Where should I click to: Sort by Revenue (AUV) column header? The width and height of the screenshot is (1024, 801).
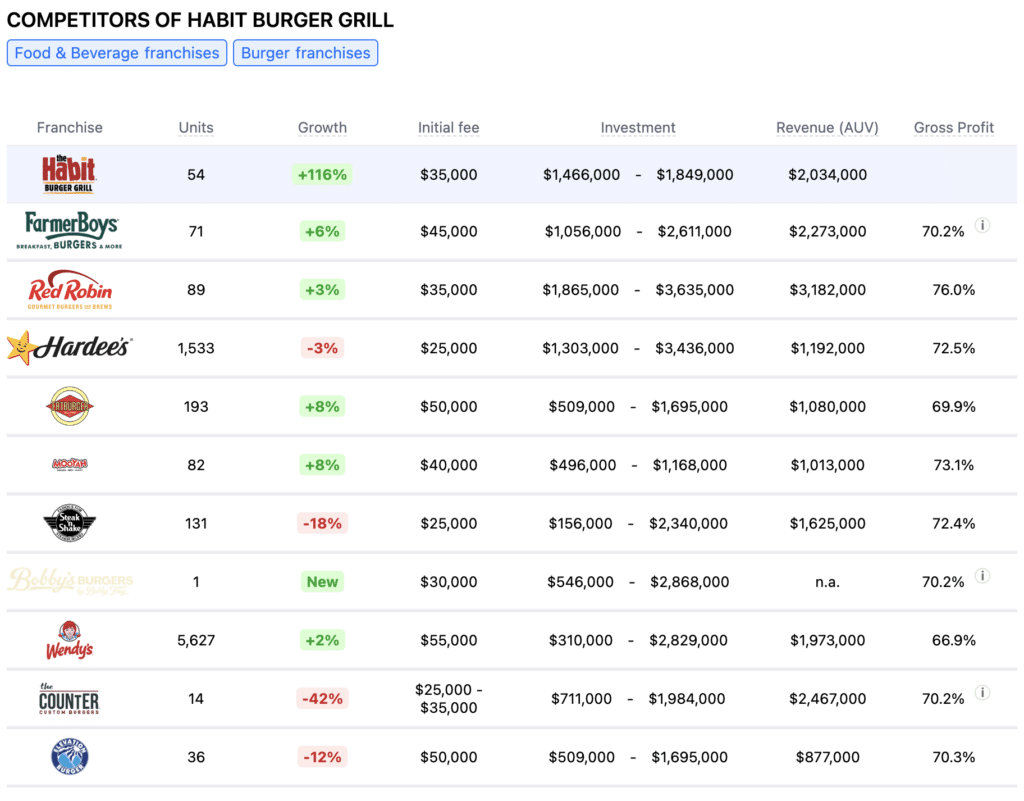(827, 127)
